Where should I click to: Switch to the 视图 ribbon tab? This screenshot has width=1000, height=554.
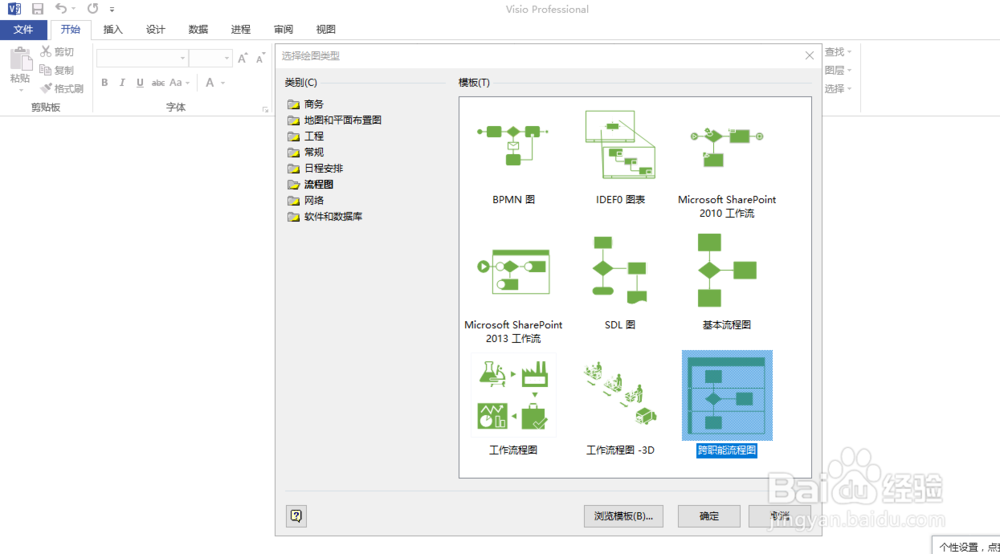point(326,29)
